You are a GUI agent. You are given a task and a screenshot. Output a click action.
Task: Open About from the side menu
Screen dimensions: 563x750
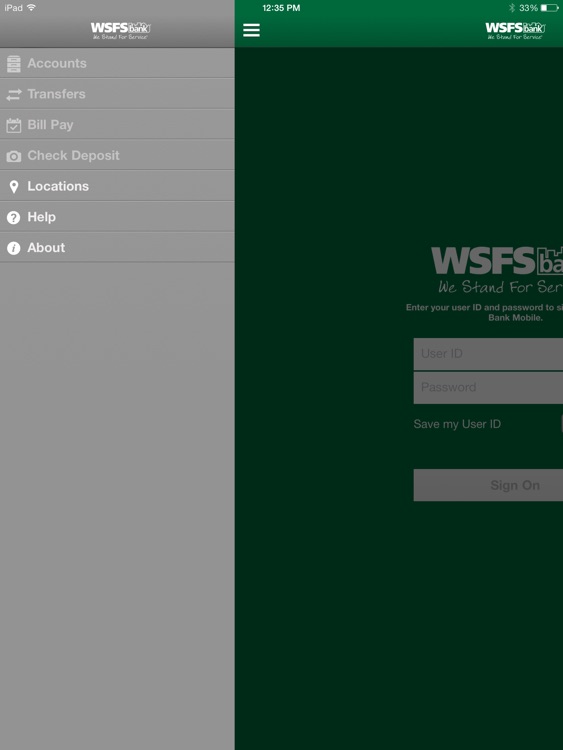pos(117,247)
